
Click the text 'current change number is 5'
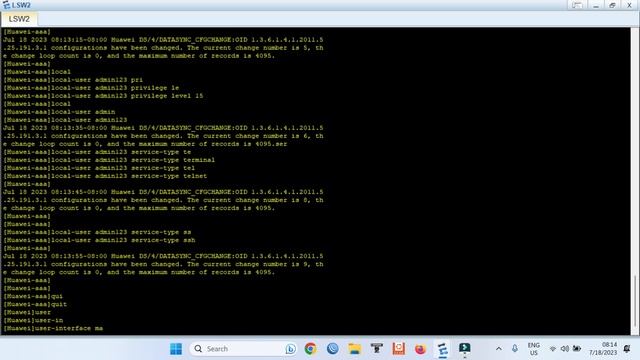256,48
